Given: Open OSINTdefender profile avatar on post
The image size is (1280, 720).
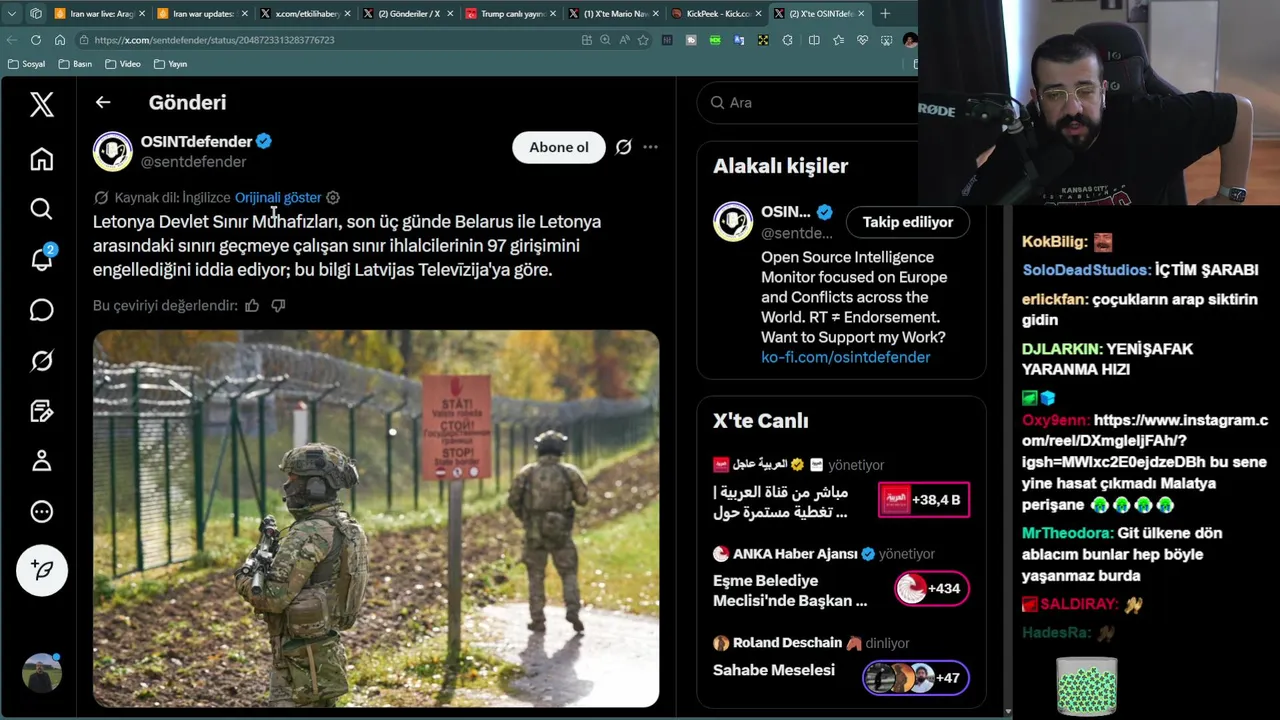Looking at the screenshot, I should click(x=113, y=151).
